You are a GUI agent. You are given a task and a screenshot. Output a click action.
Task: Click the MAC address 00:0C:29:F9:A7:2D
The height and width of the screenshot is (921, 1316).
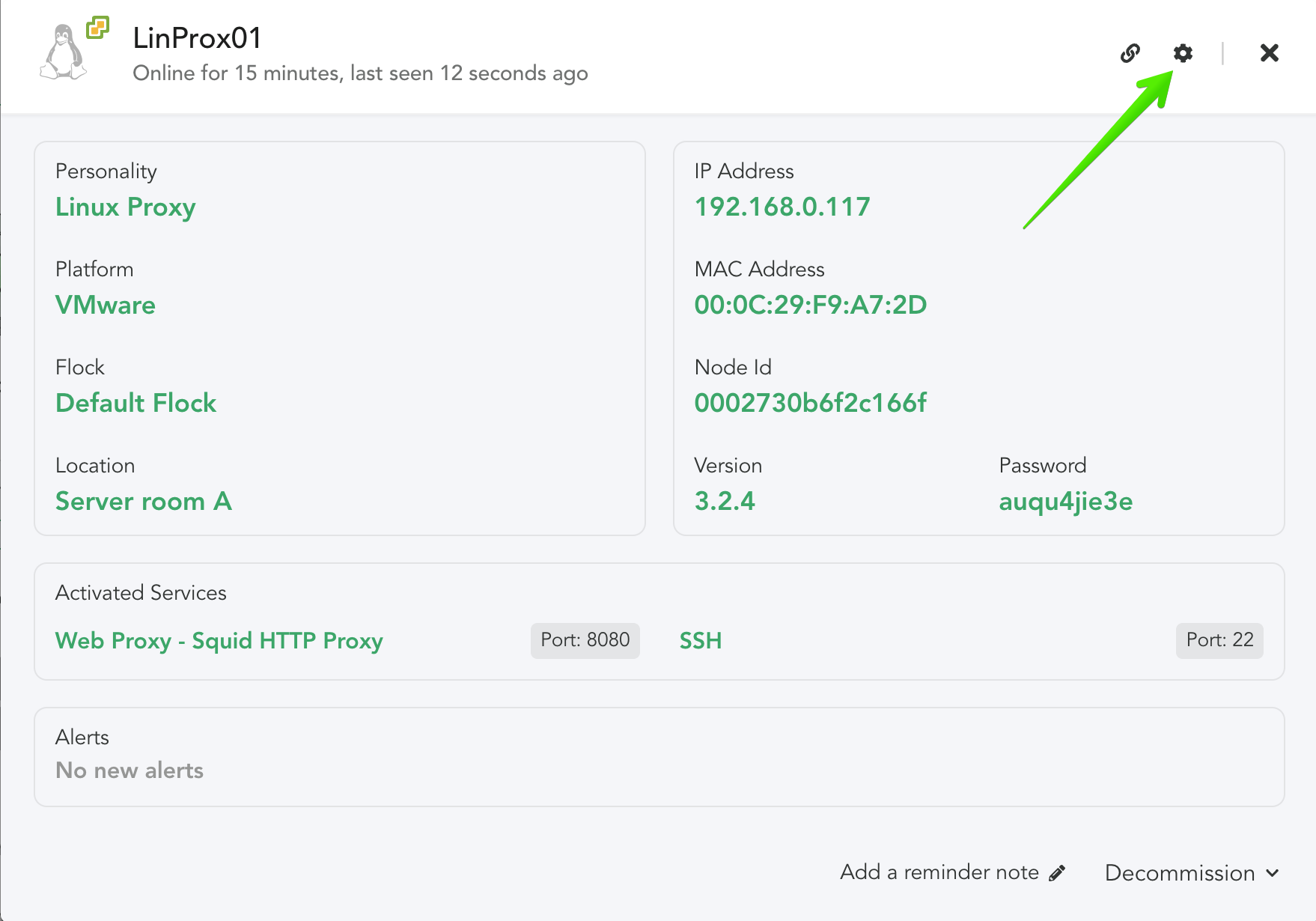point(811,305)
